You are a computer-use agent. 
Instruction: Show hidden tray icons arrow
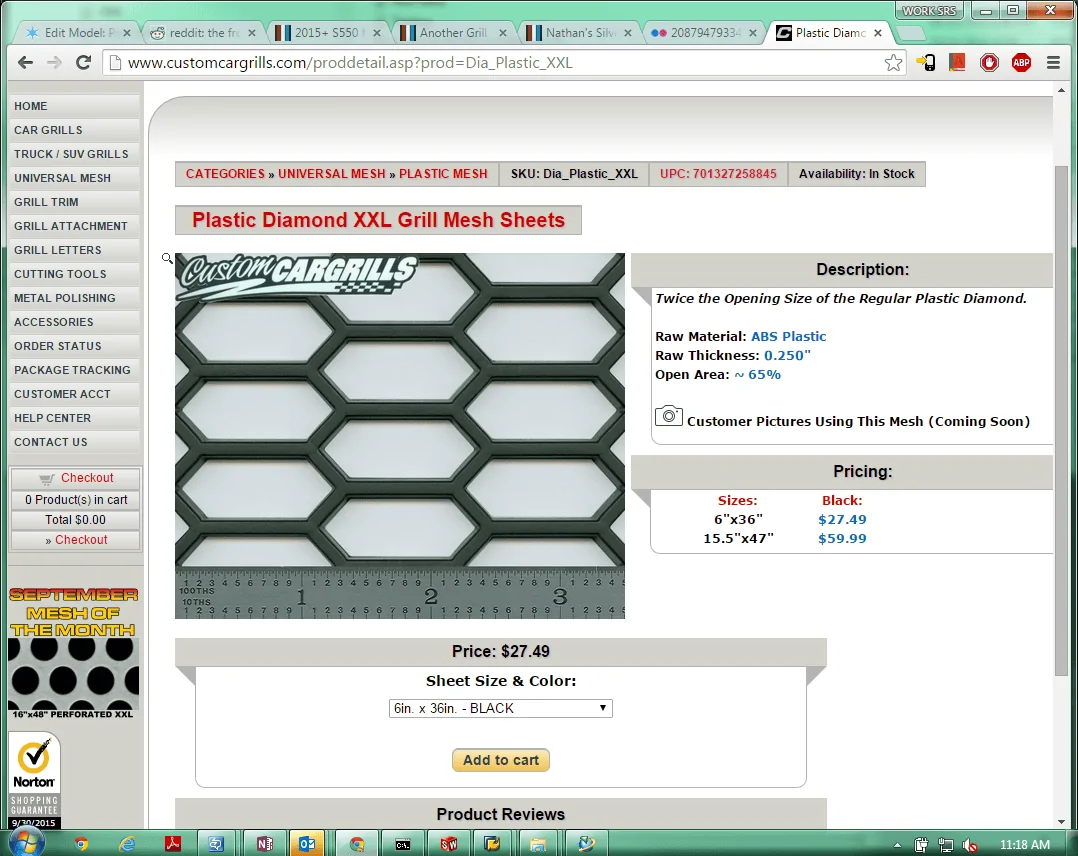click(x=897, y=845)
